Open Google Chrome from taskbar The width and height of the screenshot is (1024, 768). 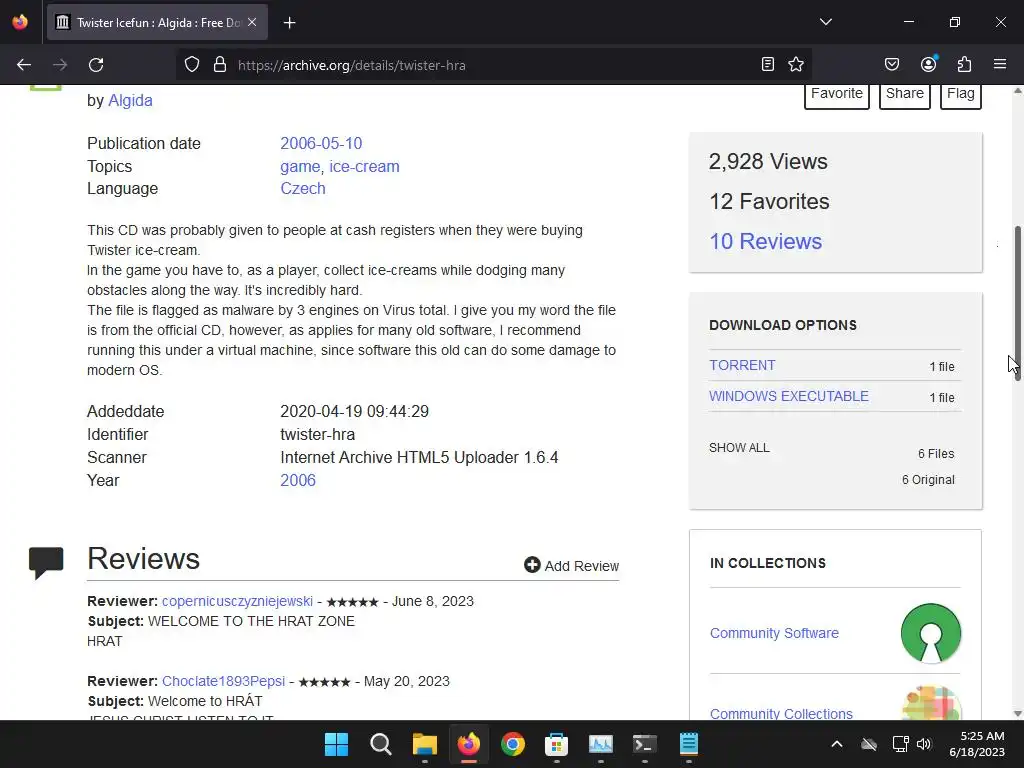(x=513, y=744)
